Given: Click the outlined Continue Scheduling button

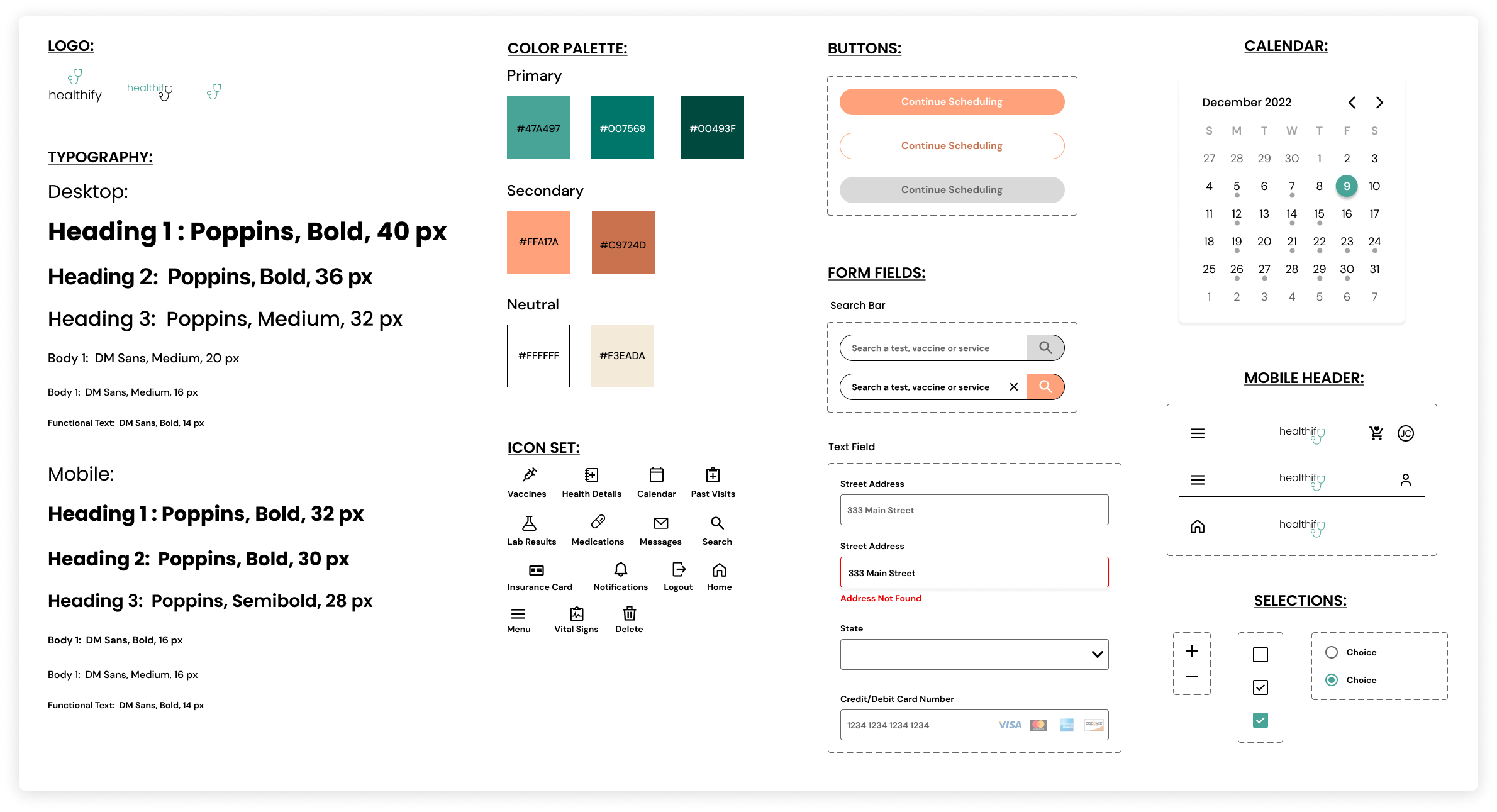Looking at the screenshot, I should (952, 146).
